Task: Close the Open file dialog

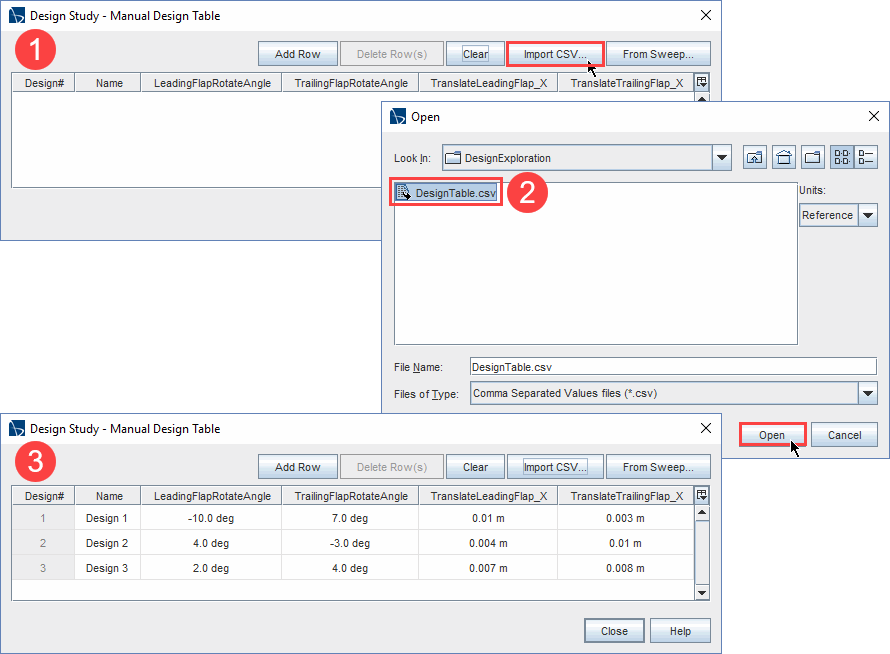Action: (874, 116)
